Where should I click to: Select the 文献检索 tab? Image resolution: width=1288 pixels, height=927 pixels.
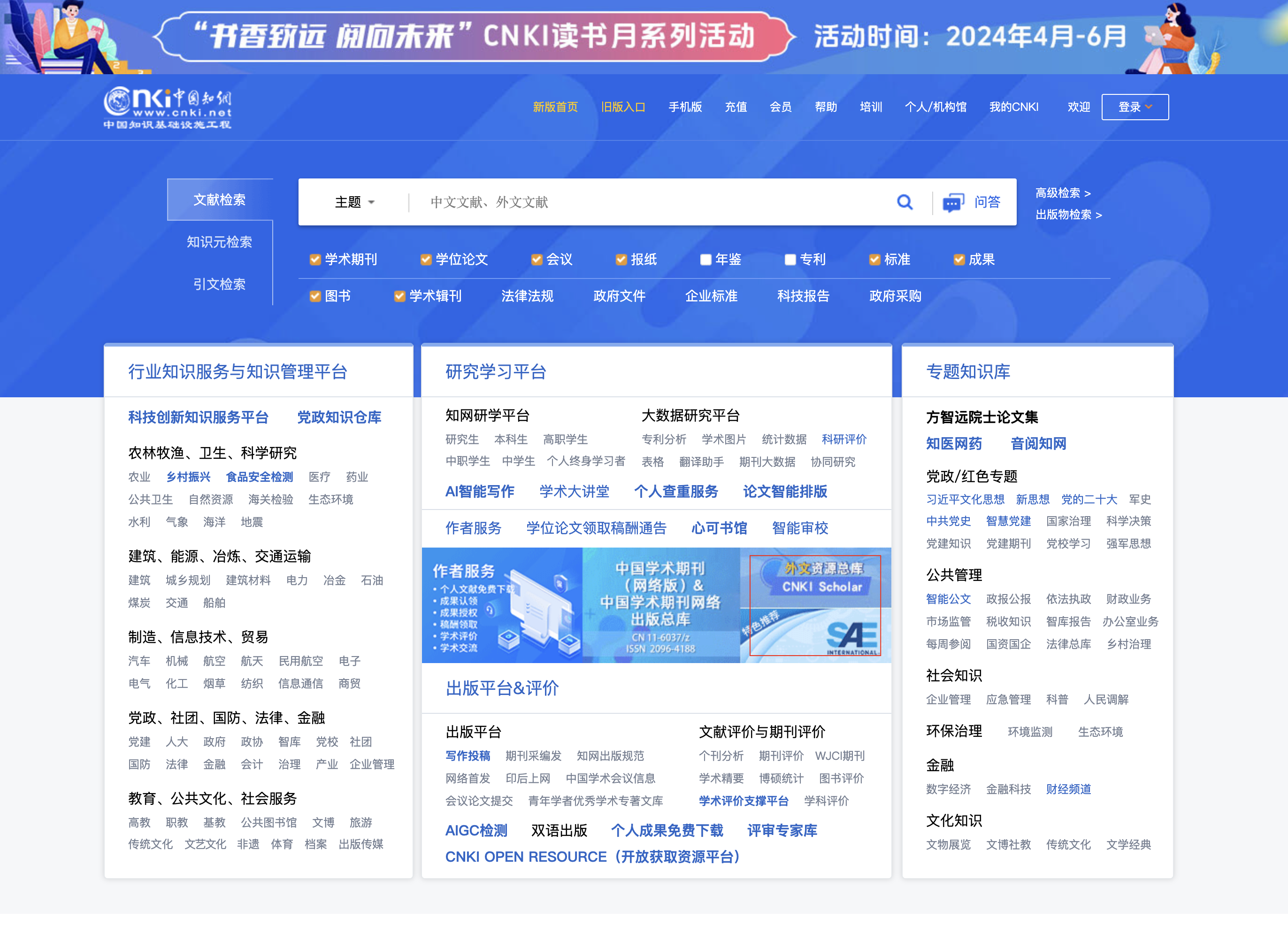tap(220, 200)
